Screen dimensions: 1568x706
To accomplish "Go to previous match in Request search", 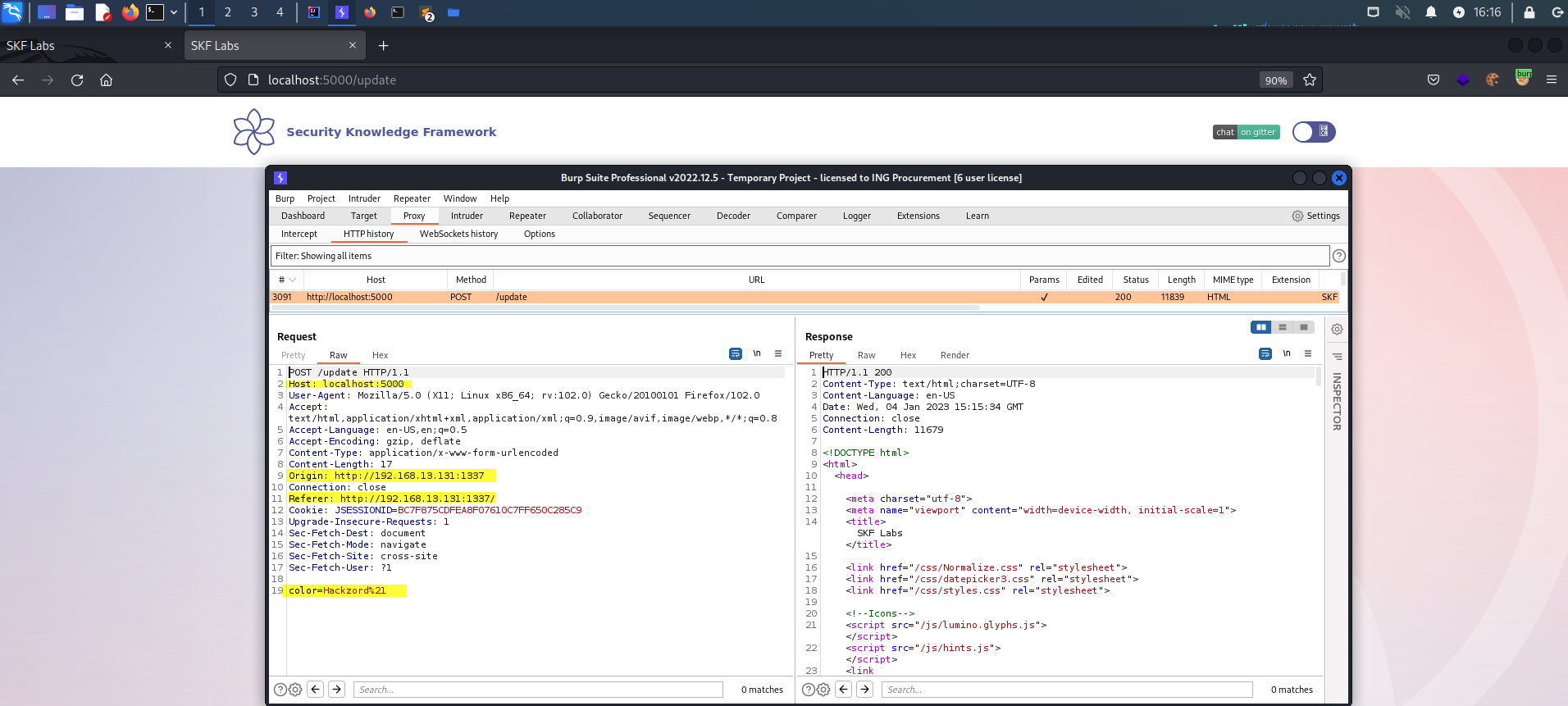I will [316, 690].
